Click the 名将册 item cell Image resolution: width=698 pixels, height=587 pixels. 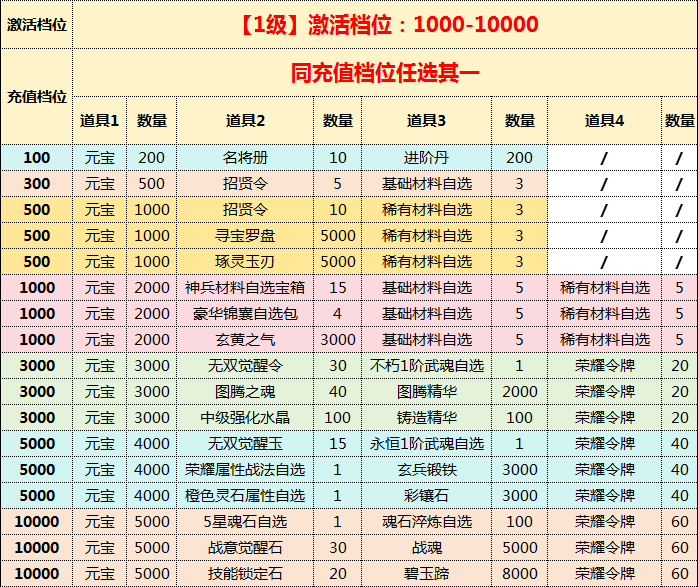click(245, 158)
